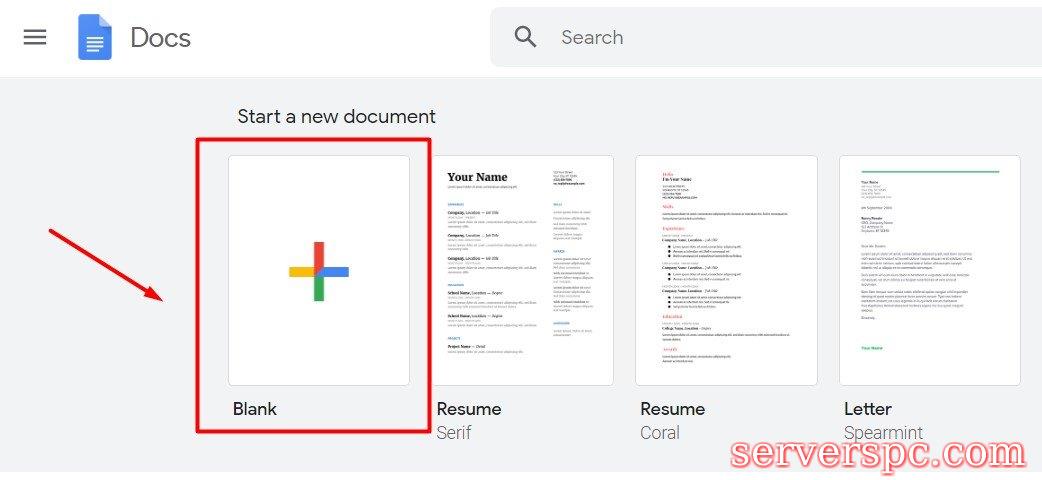Select the "Coral" subtitle text
1042x480 pixels.
pyautogui.click(x=659, y=433)
